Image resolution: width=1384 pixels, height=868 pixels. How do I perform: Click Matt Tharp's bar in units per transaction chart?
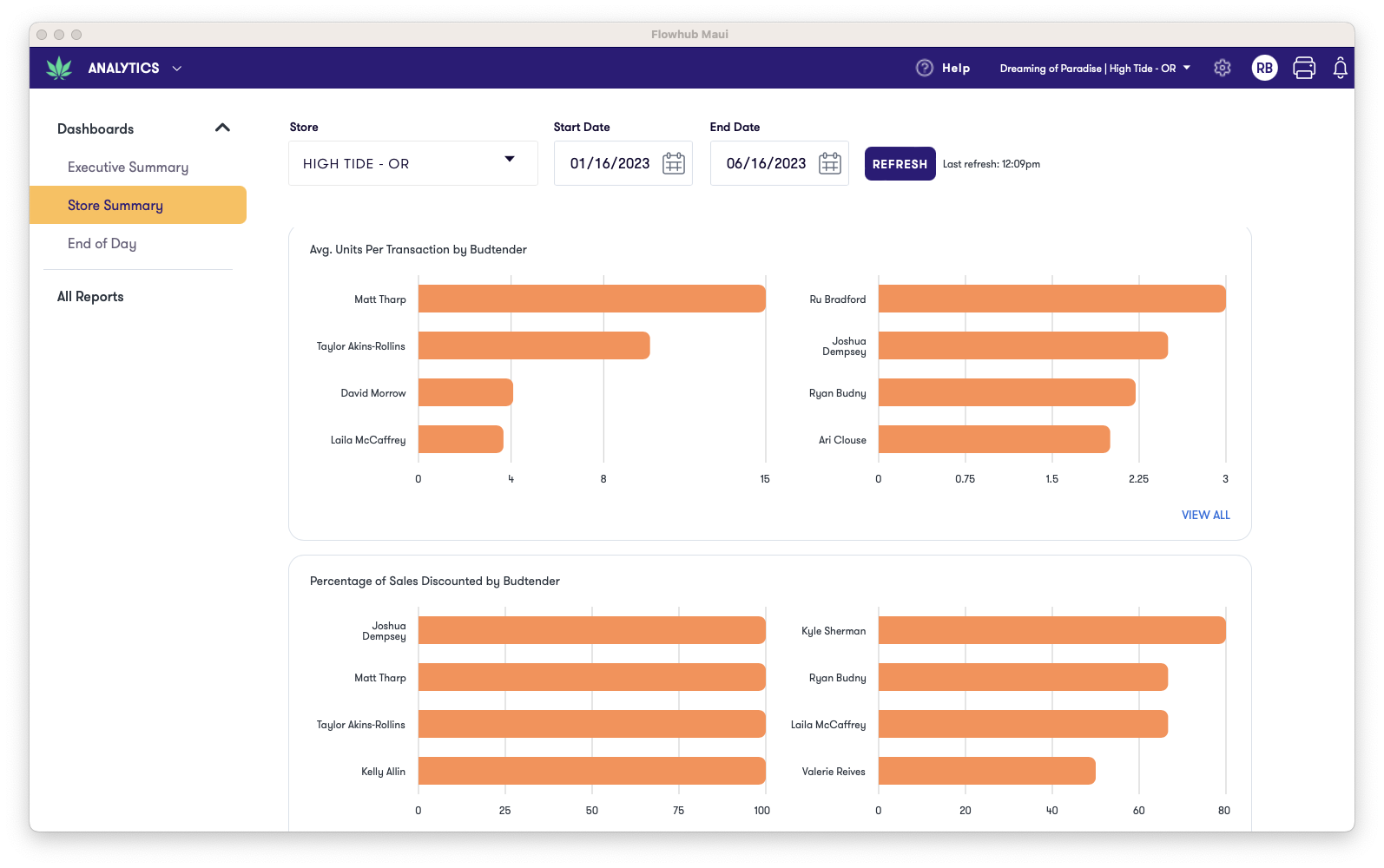592,299
